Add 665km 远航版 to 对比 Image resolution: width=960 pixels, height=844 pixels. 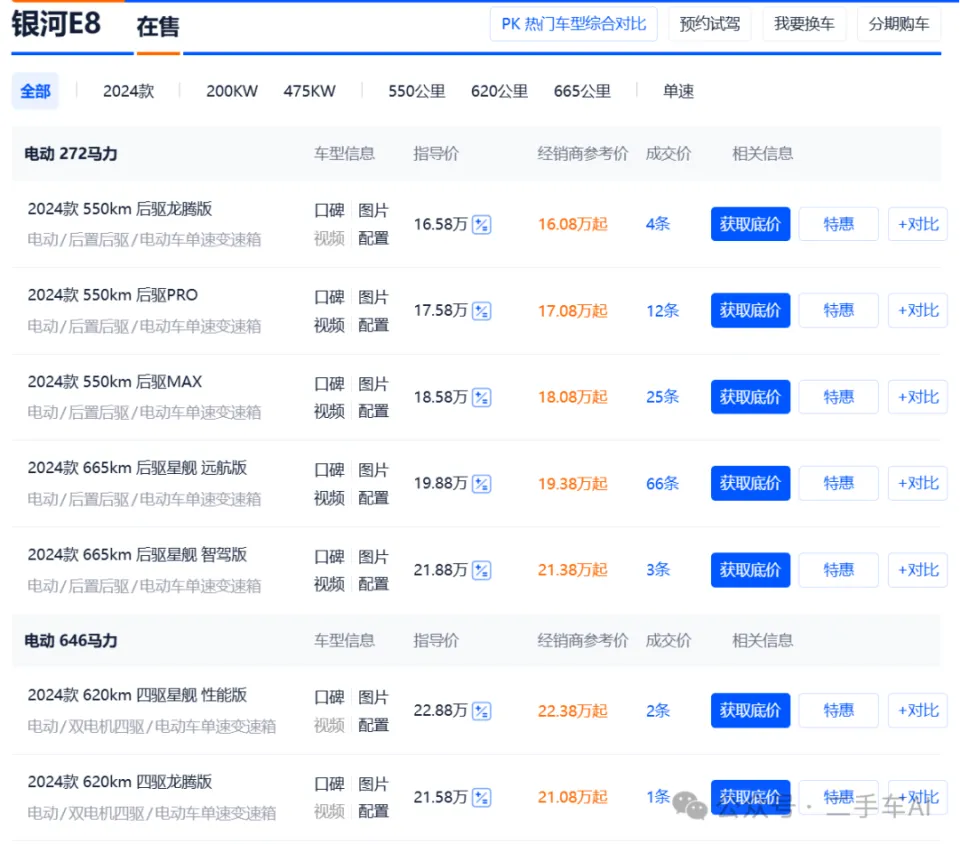pyautogui.click(x=918, y=483)
